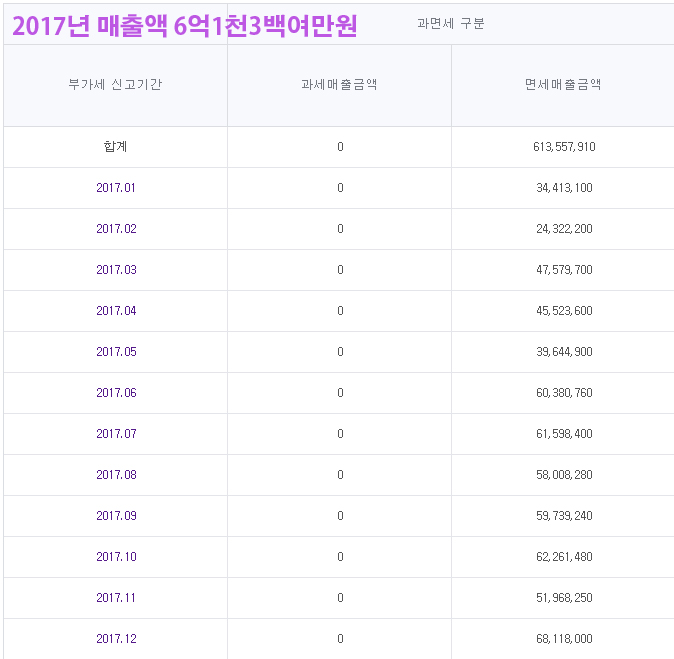Open the 2017.11 period link
674x659 pixels.
(116, 598)
